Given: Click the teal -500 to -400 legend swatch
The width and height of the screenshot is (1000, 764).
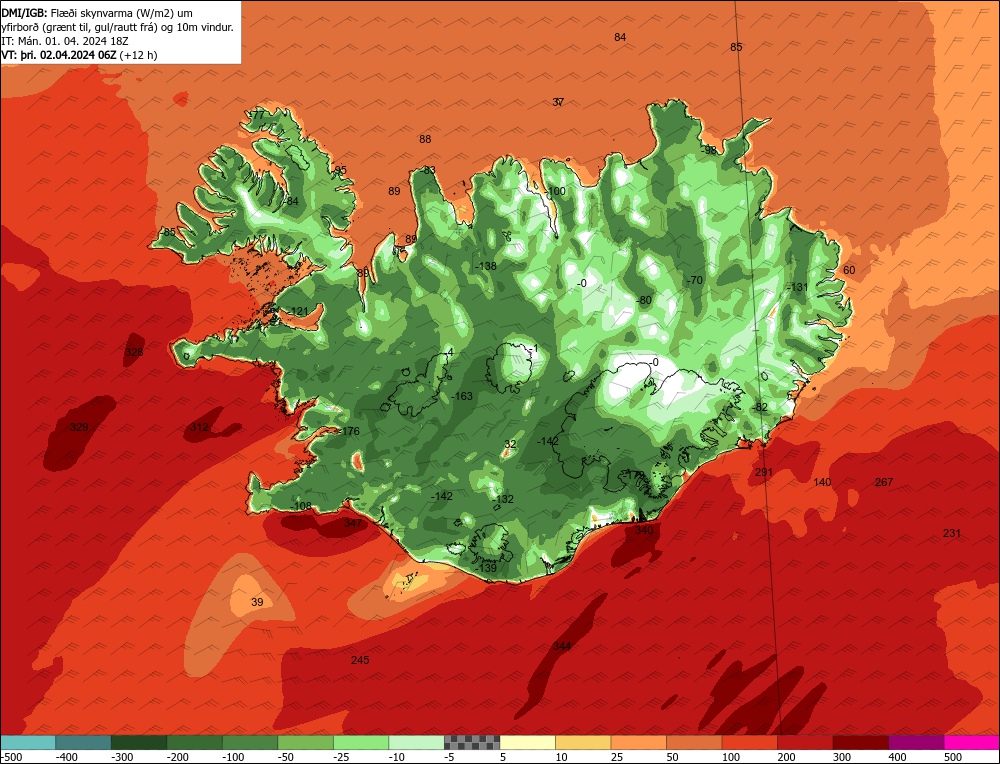Looking at the screenshot, I should [28, 742].
